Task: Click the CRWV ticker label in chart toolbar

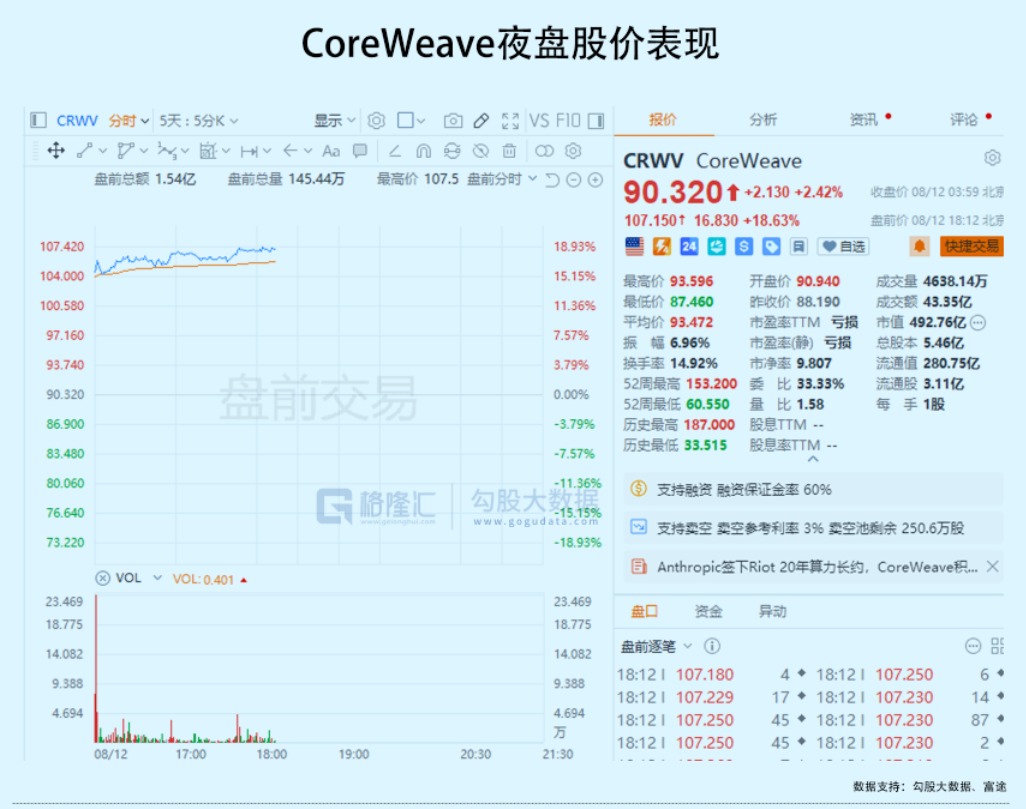Action: click(77, 120)
